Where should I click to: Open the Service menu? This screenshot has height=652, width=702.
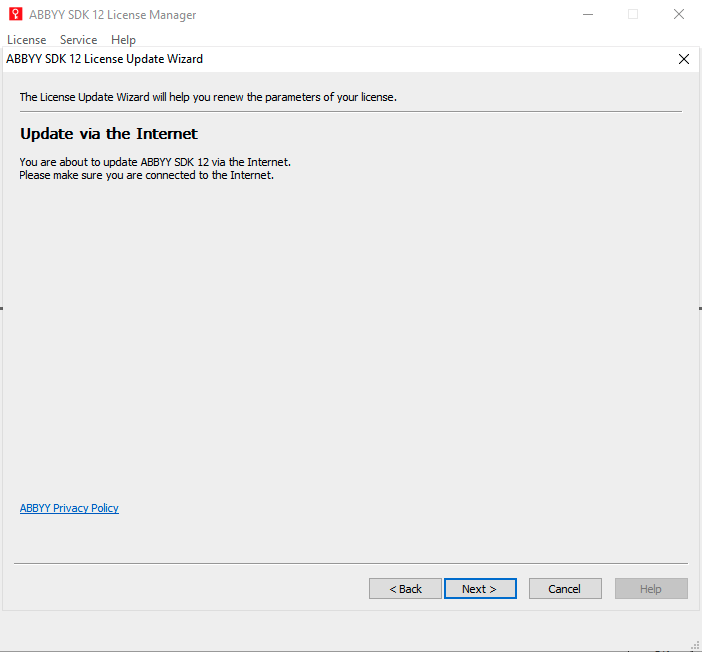tap(79, 40)
